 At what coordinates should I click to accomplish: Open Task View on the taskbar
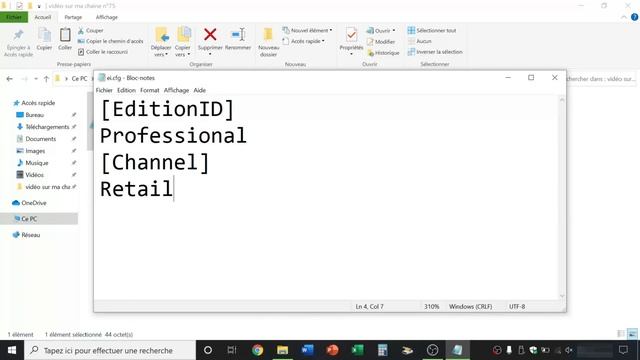click(x=232, y=350)
